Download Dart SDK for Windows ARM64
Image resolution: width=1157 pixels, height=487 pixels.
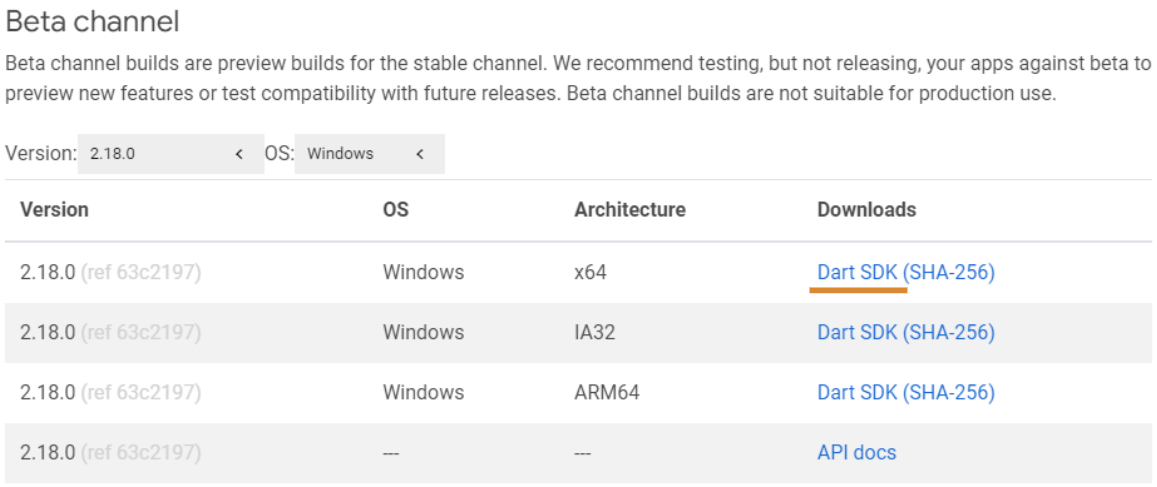[857, 393]
